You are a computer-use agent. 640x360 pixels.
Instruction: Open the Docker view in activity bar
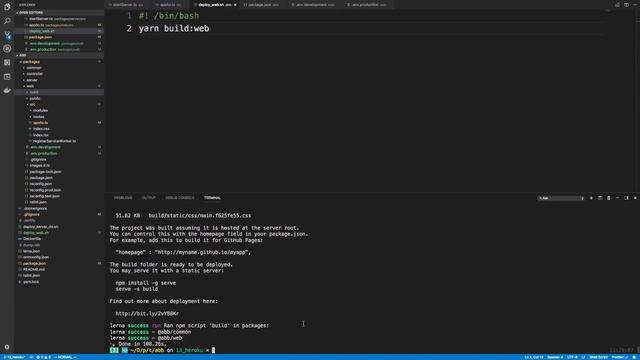(x=7, y=90)
